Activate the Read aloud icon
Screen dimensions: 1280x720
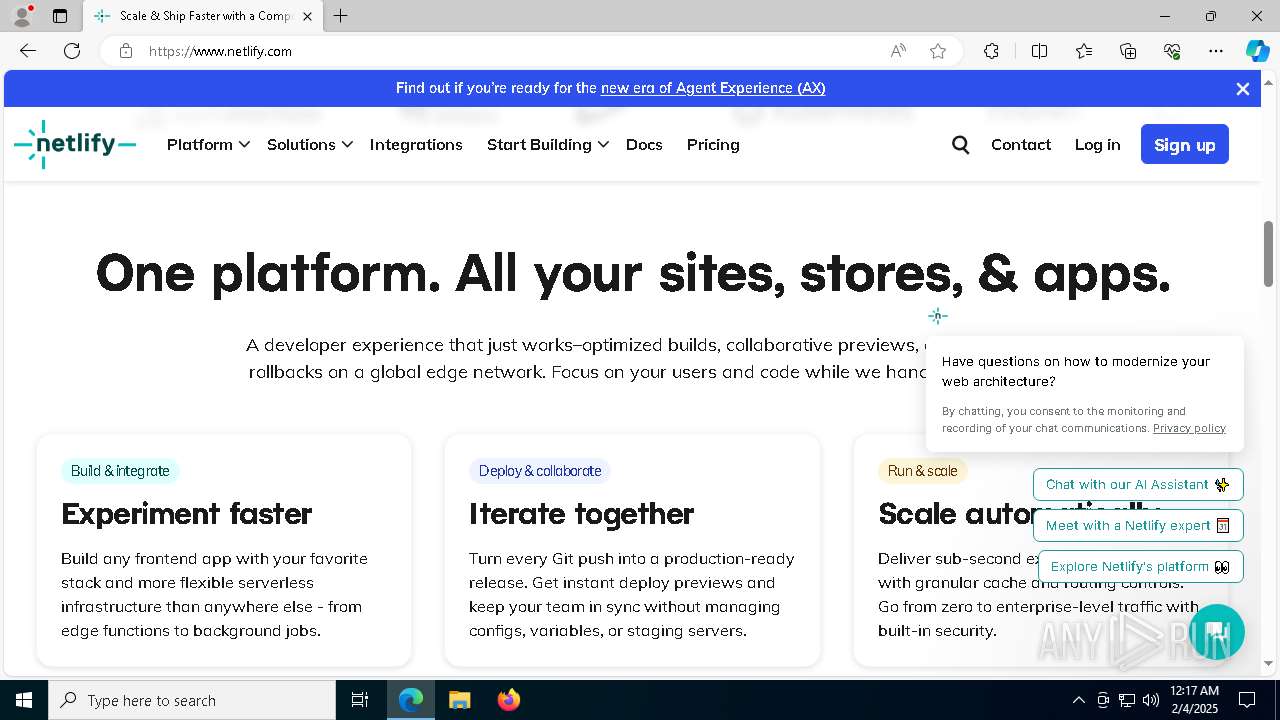(x=898, y=51)
